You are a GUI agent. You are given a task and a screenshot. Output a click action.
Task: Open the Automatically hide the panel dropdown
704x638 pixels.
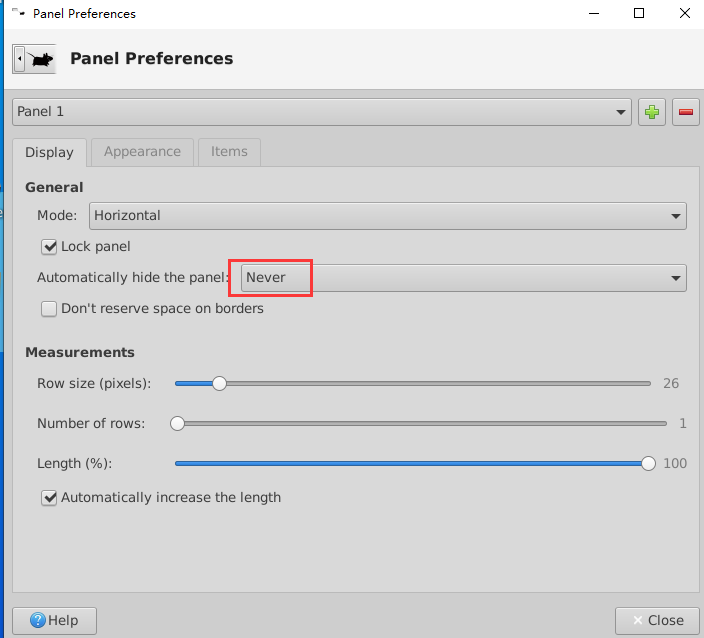pos(464,277)
